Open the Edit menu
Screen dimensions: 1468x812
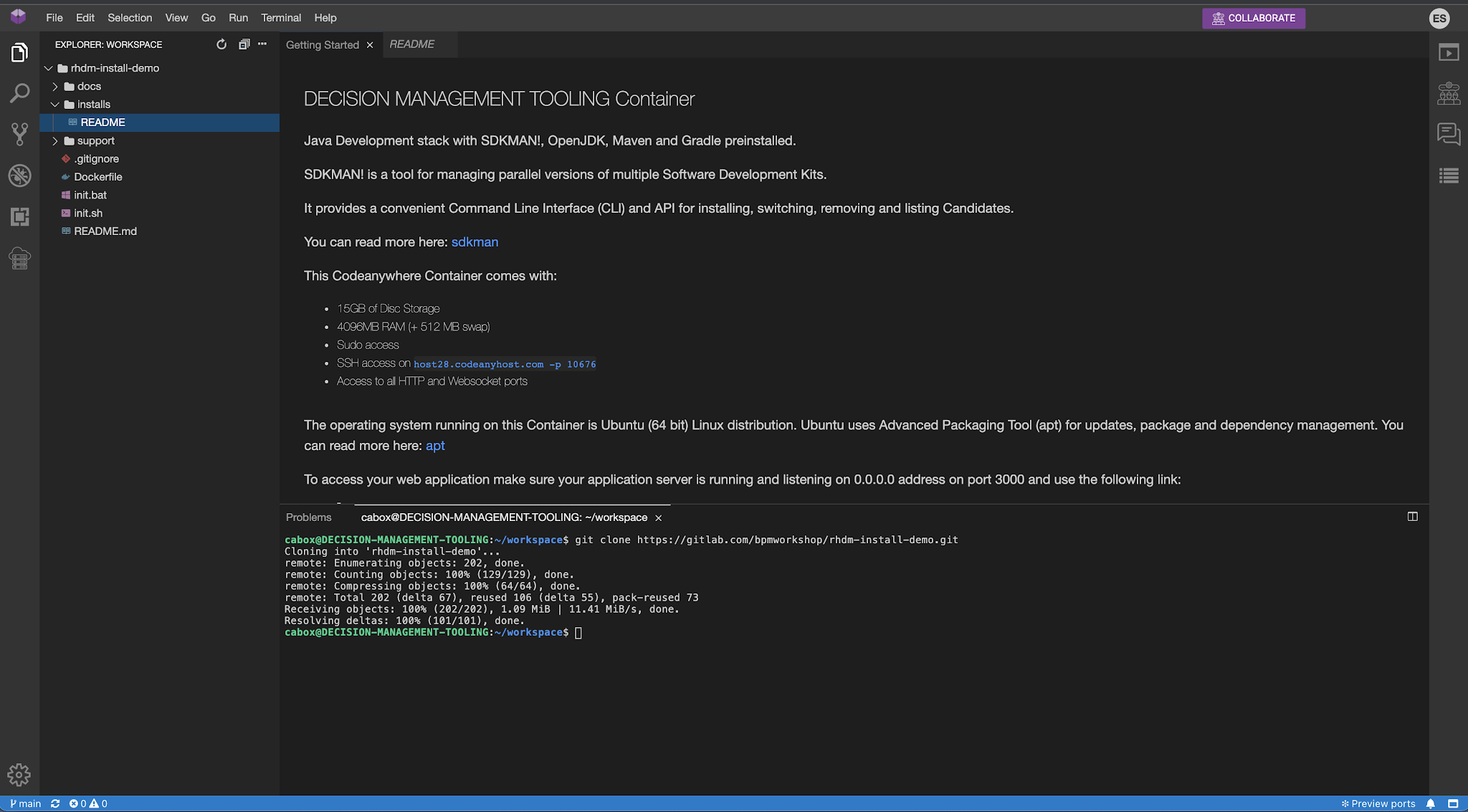pyautogui.click(x=85, y=18)
